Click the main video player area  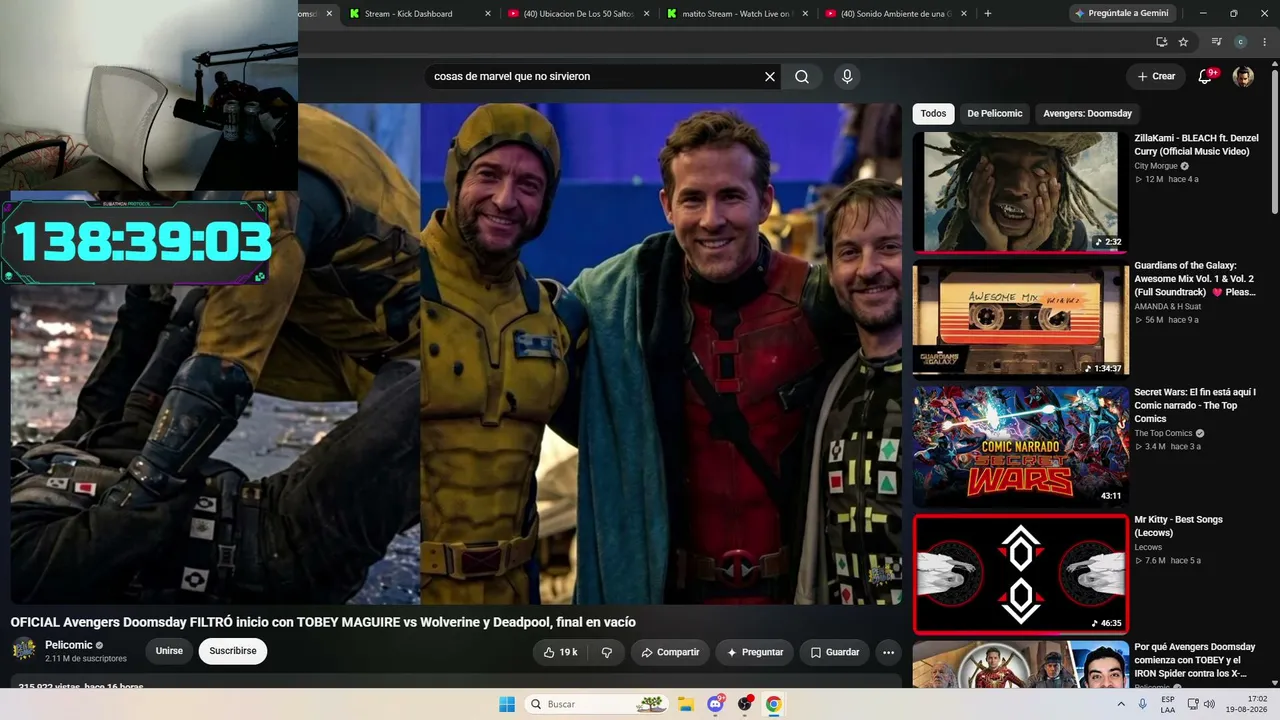pos(456,354)
